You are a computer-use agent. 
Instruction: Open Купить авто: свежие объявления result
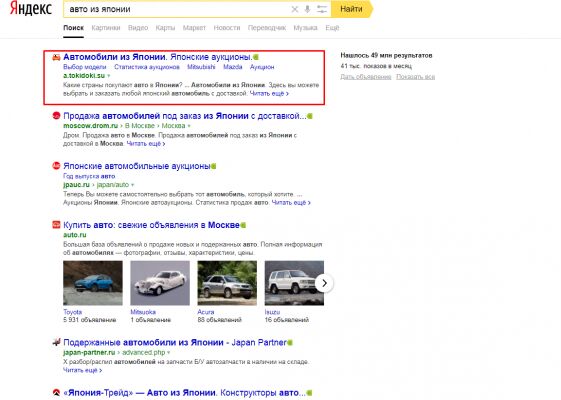coord(151,225)
